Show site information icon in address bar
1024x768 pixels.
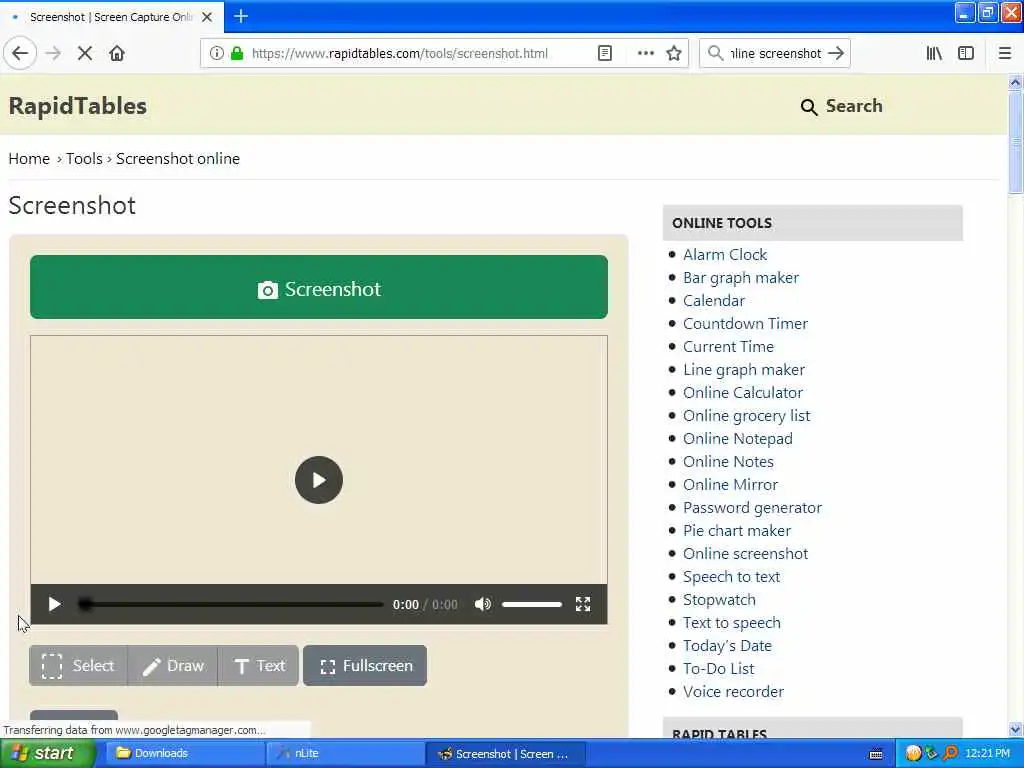[217, 53]
